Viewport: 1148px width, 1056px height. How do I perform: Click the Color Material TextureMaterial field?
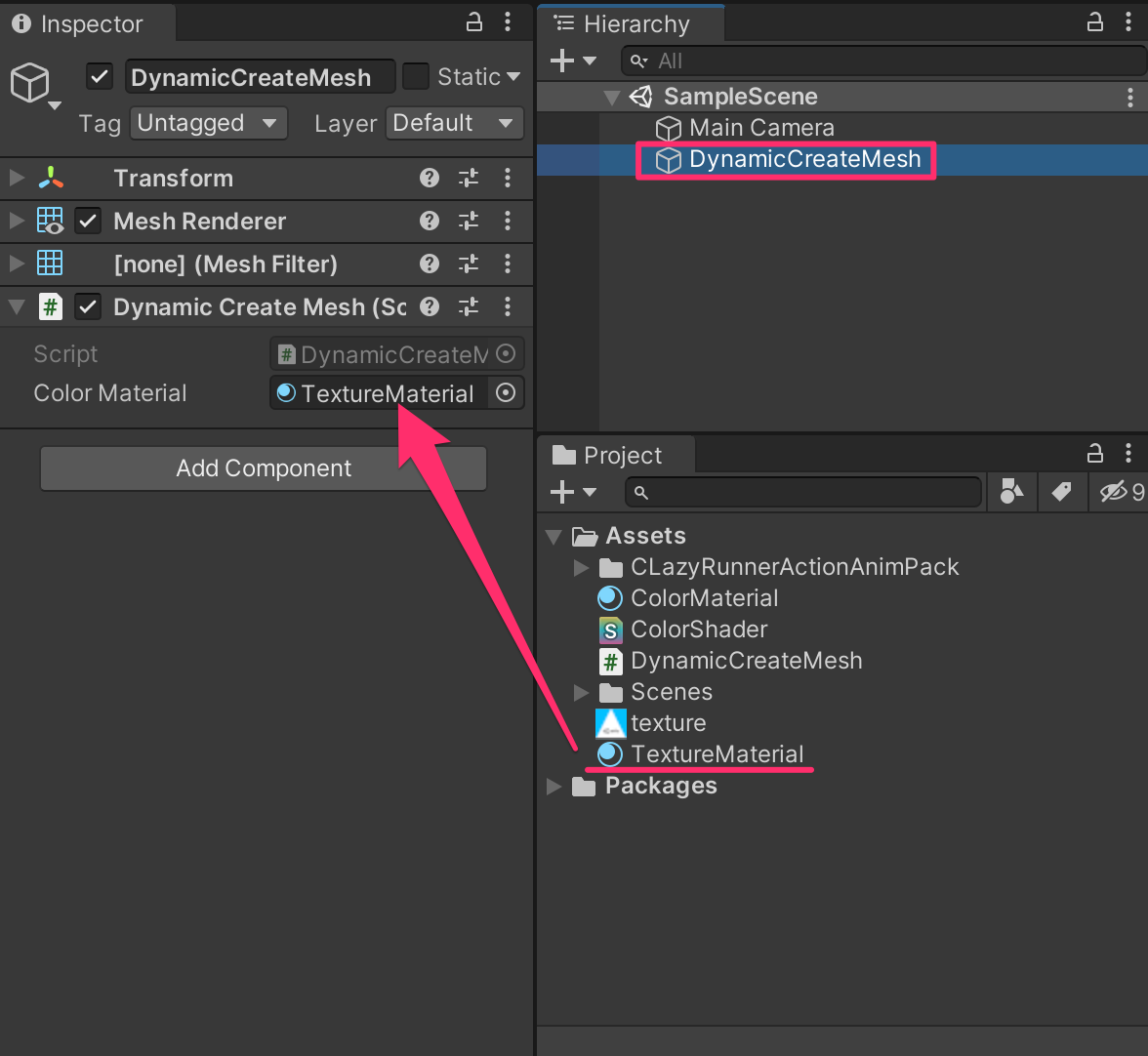tap(381, 393)
